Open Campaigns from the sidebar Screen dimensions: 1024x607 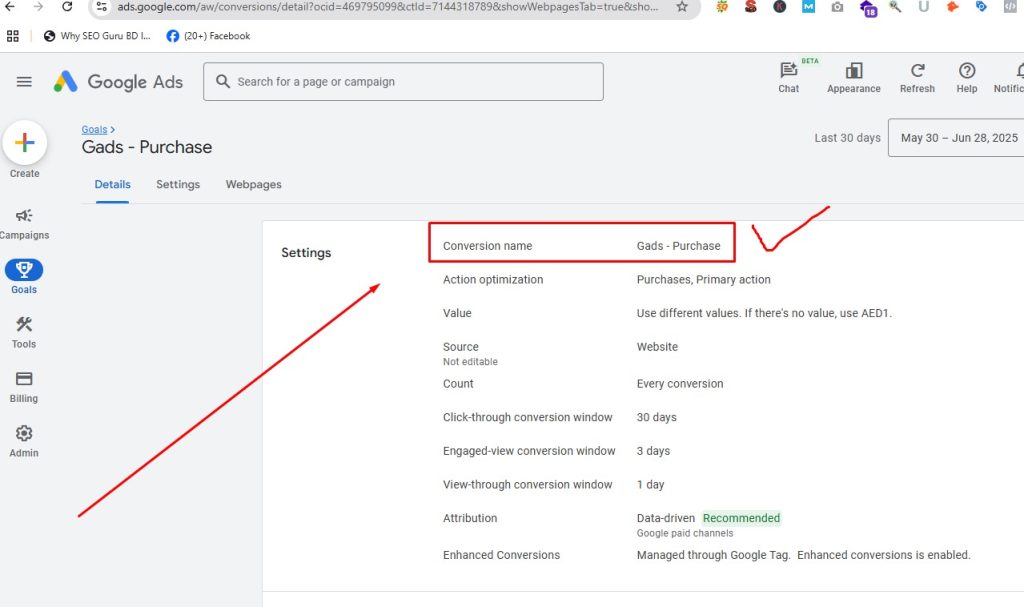point(24,215)
